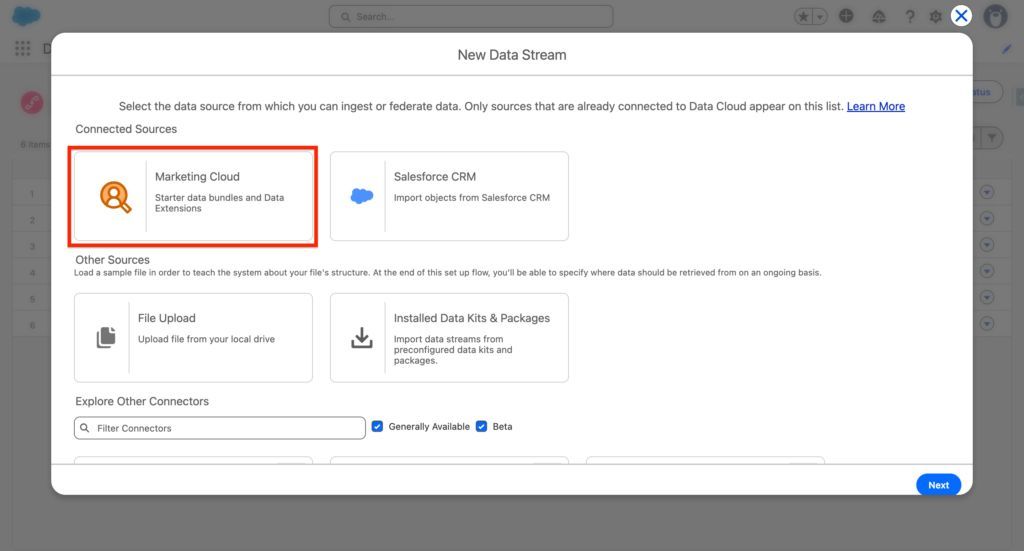Select the Salesforce CRM source card
Viewport: 1024px width, 551px height.
449,196
